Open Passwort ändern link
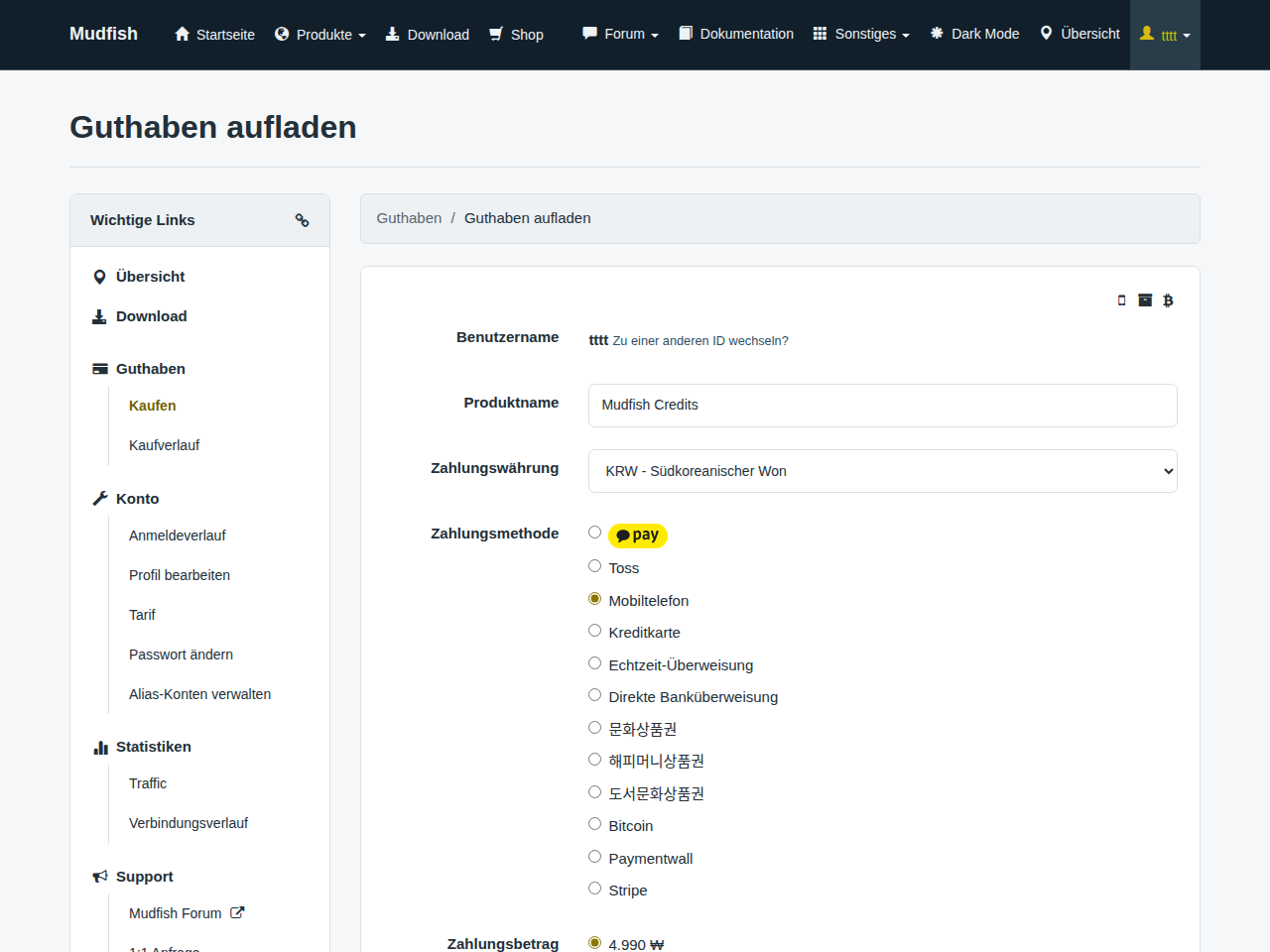 182,654
